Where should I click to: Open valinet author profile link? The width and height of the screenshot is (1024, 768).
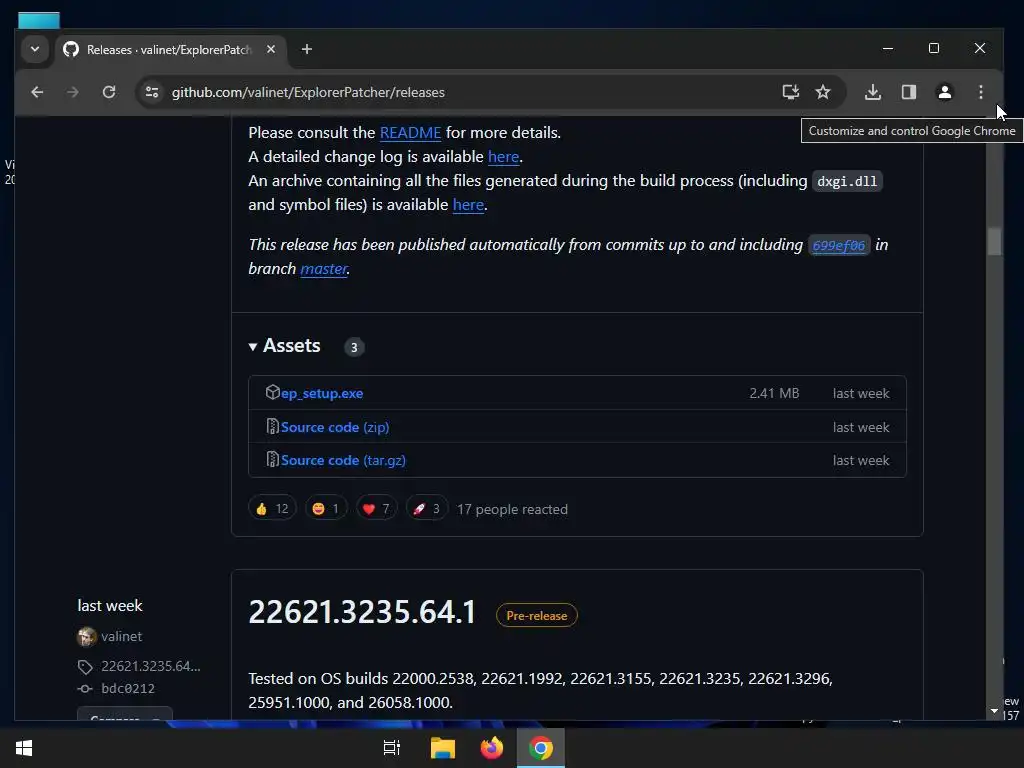[x=121, y=636]
